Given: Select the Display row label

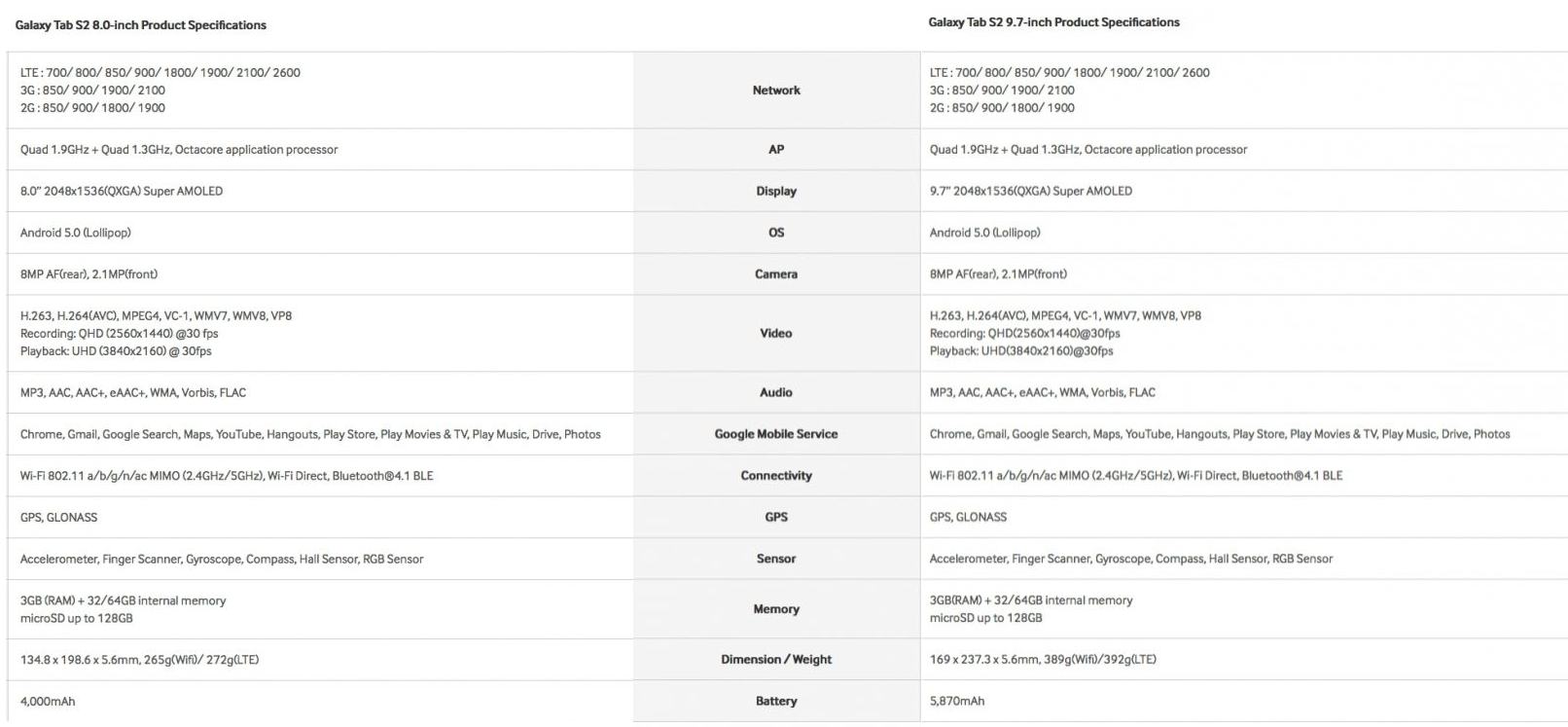Looking at the screenshot, I should (x=776, y=192).
